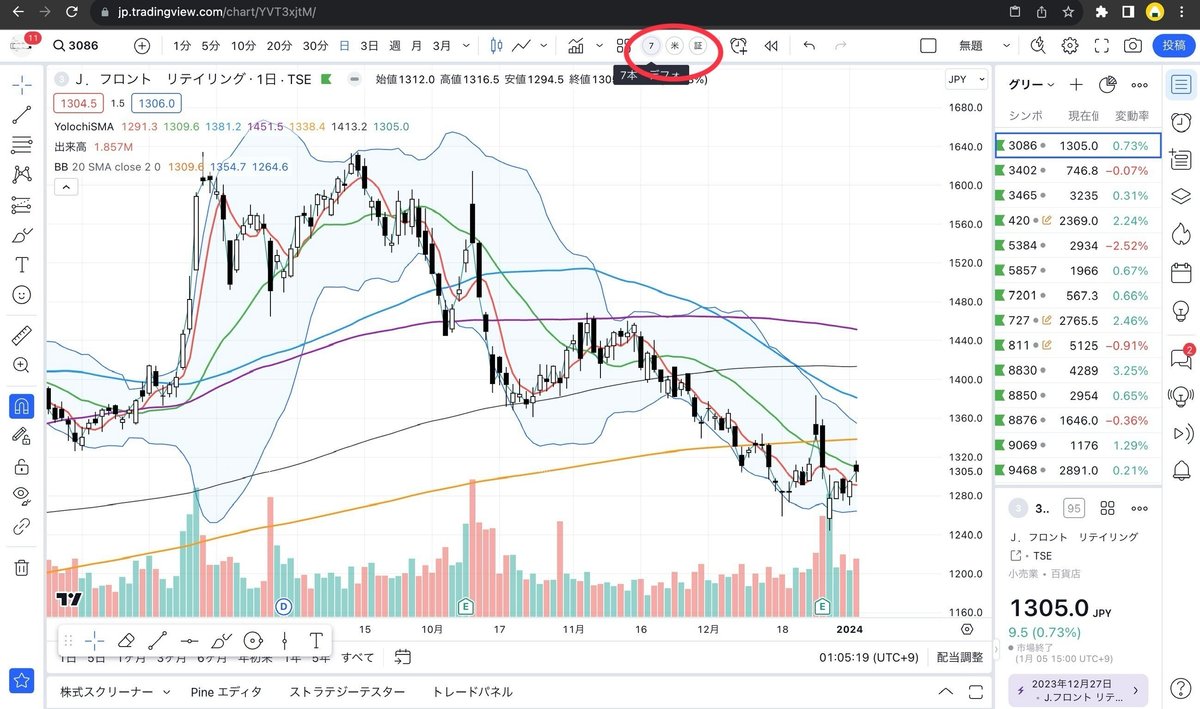Viewport: 1200px width, 709px height.
Task: Select the trend line drawing tool
Action: coord(21,115)
